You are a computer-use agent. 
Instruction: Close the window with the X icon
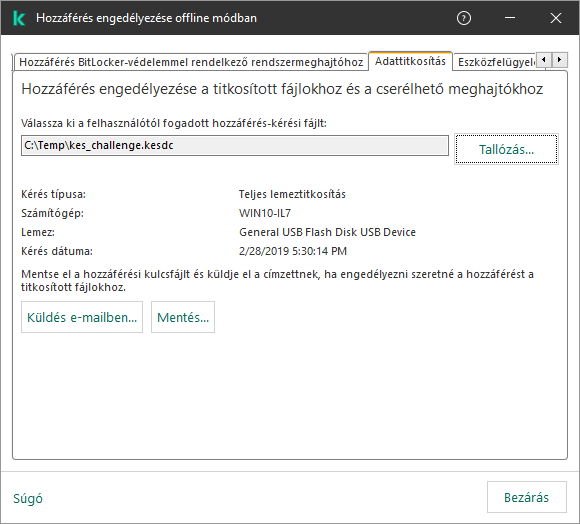556,18
